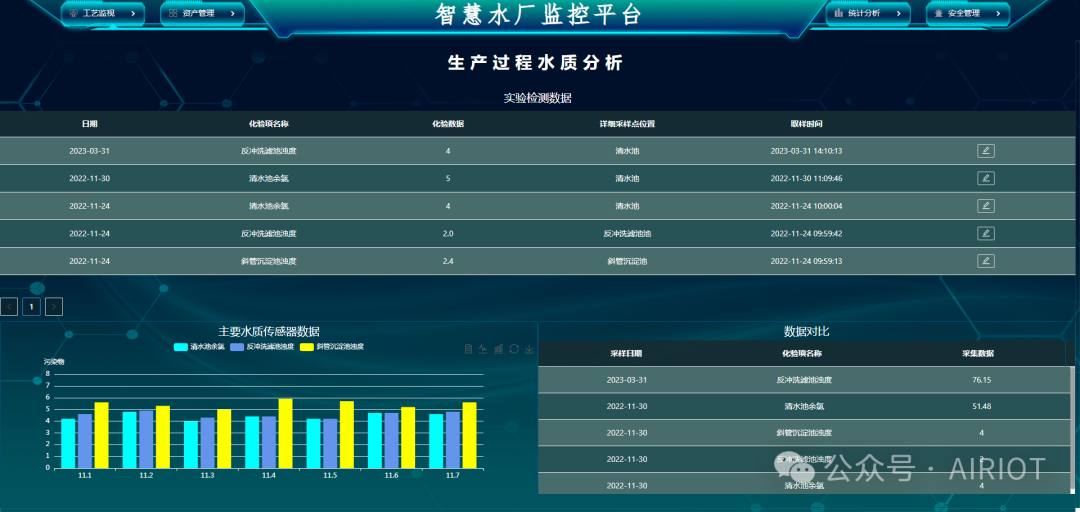The image size is (1080, 512).
Task: Click the 51.48 value in 数据对比
Action: click(x=982, y=407)
